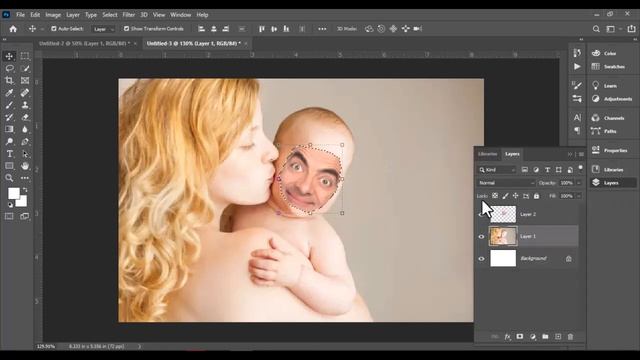Open the Color panel
Image resolution: width=640 pixels, height=360 pixels.
pyautogui.click(x=604, y=53)
